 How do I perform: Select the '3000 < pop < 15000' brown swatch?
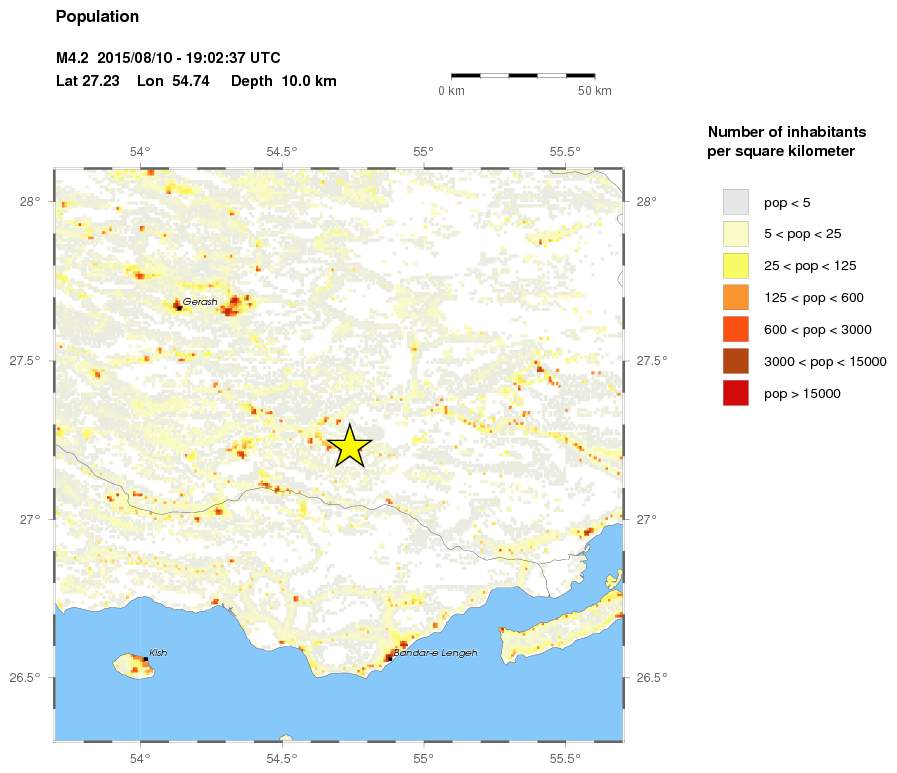(x=735, y=362)
